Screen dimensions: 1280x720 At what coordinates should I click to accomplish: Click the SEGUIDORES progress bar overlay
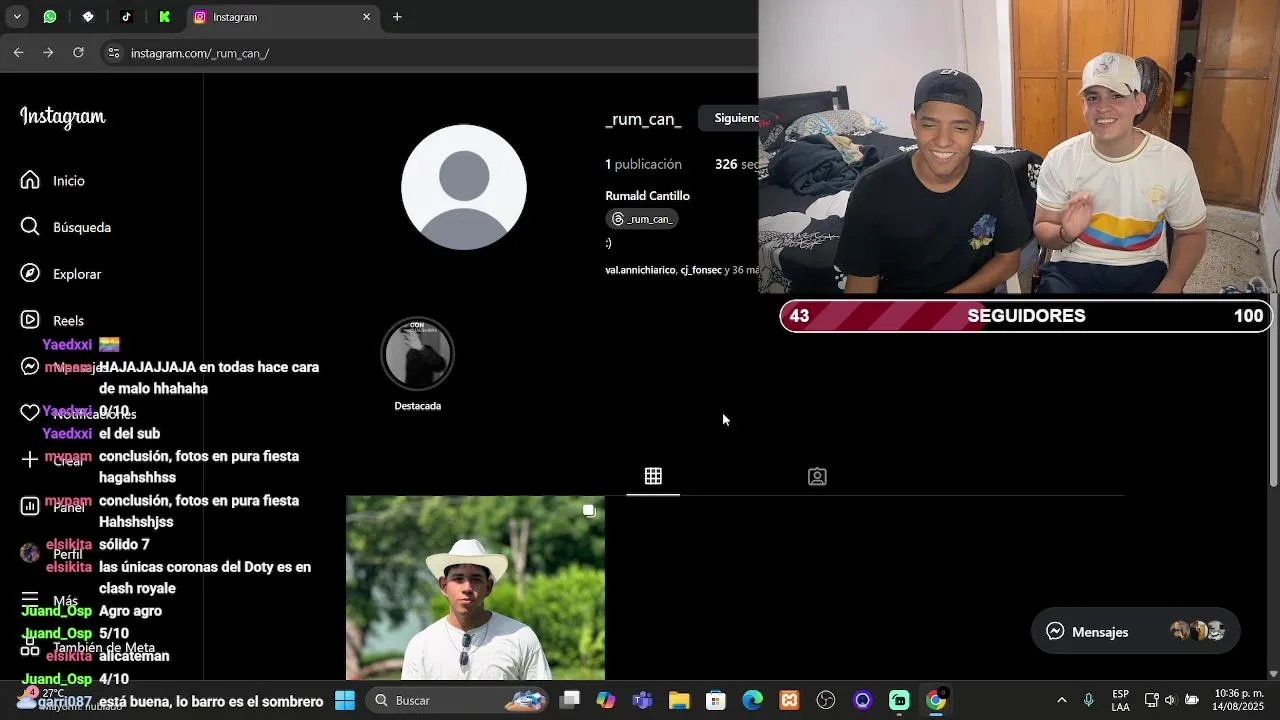[1026, 316]
